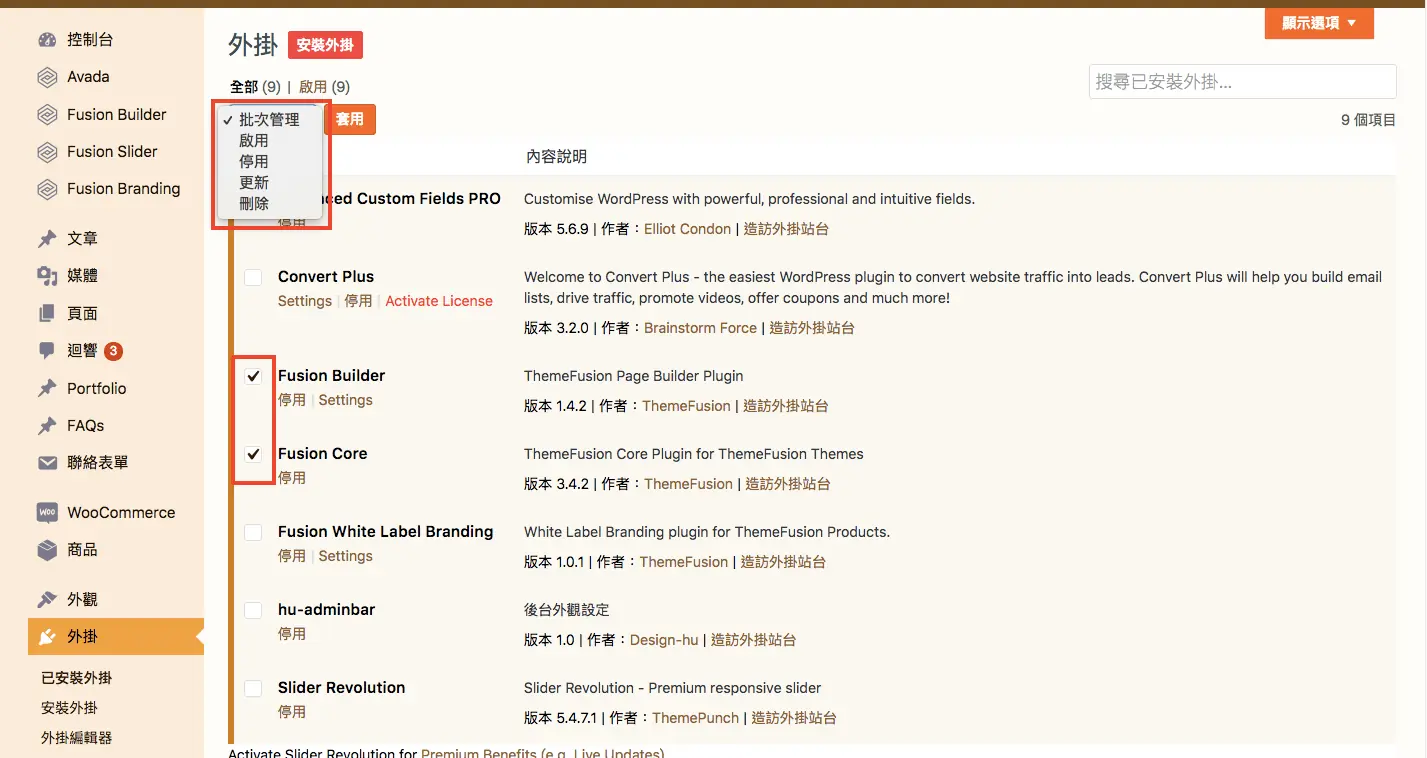Screen dimensions: 1427x758
Task: Uncheck the Fusion Core checkbox
Action: [x=254, y=454]
